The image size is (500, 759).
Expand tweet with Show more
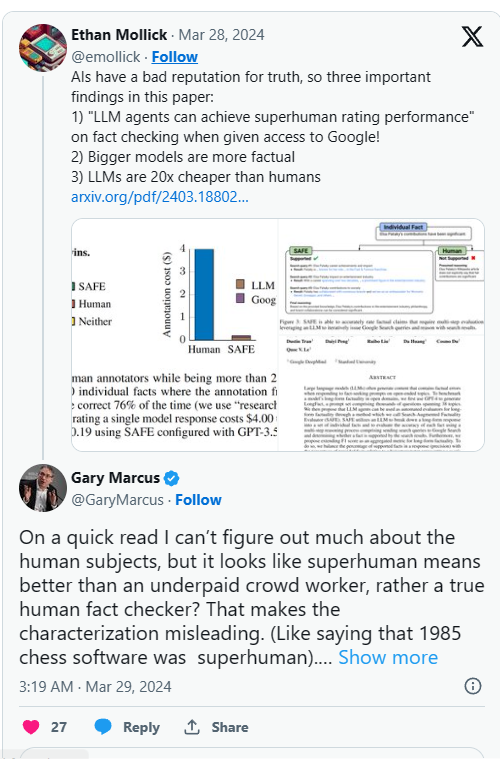pos(388,657)
